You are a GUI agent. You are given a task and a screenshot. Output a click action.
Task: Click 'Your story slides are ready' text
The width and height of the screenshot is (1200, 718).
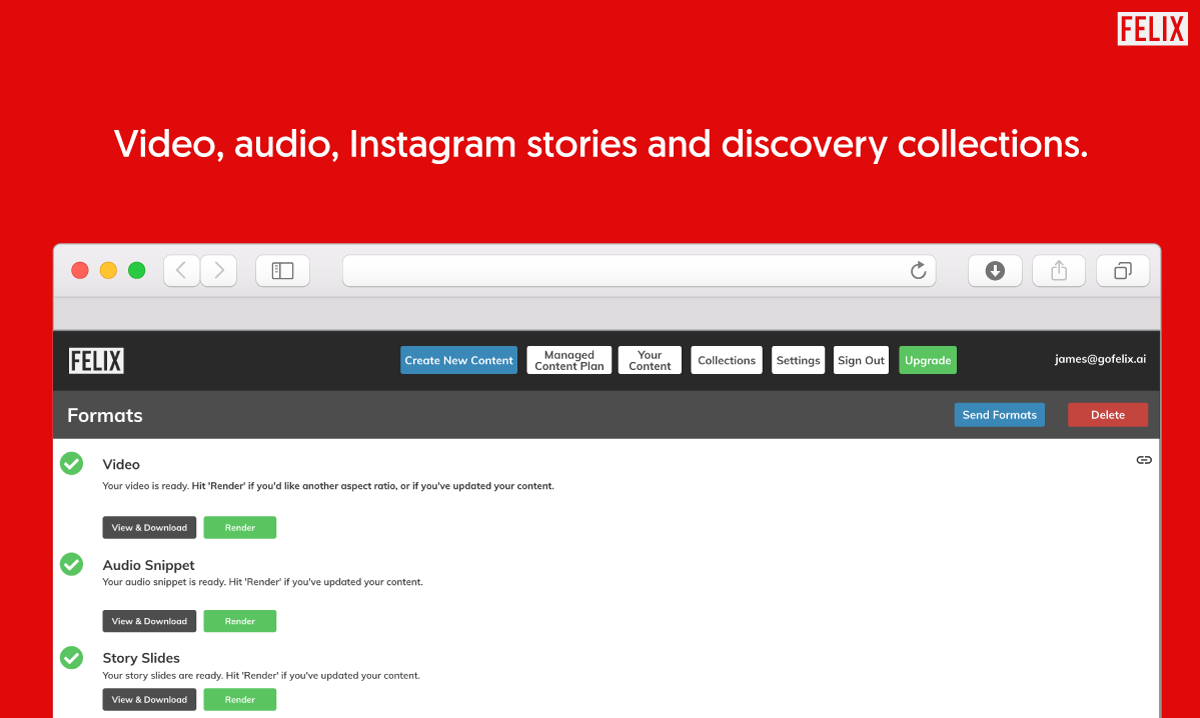[261, 675]
